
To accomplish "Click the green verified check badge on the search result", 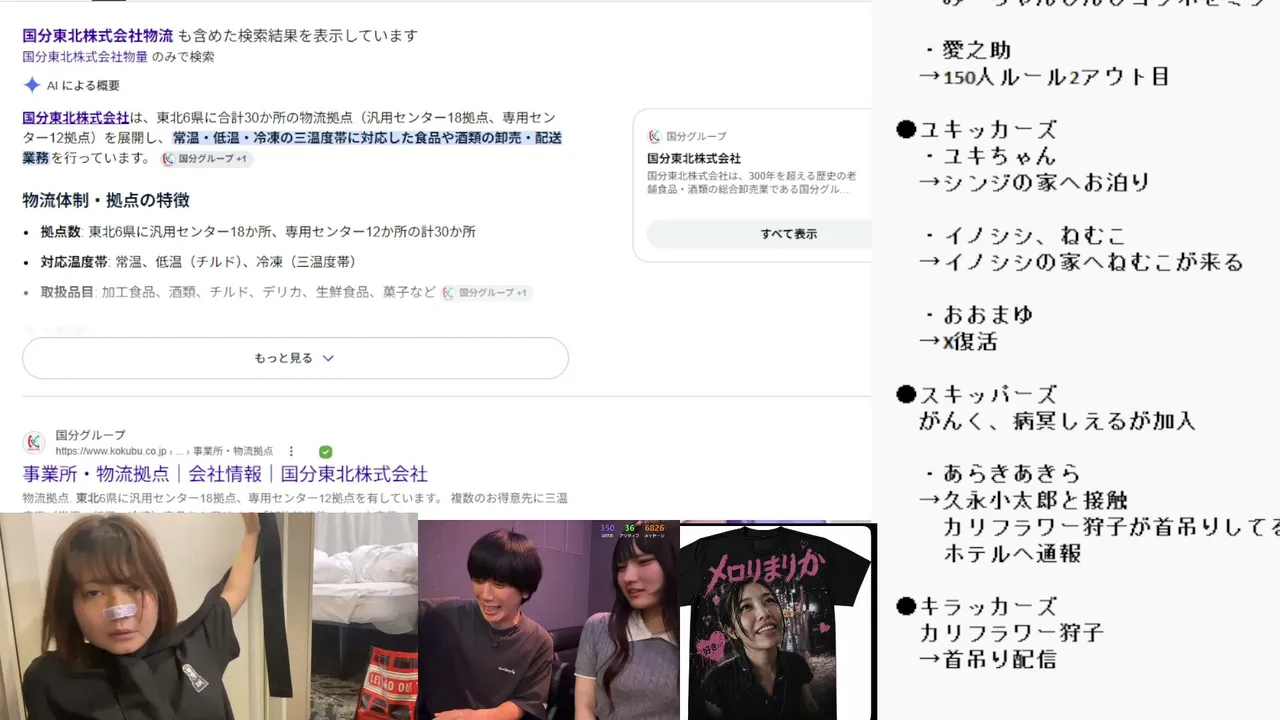I will pyautogui.click(x=325, y=451).
